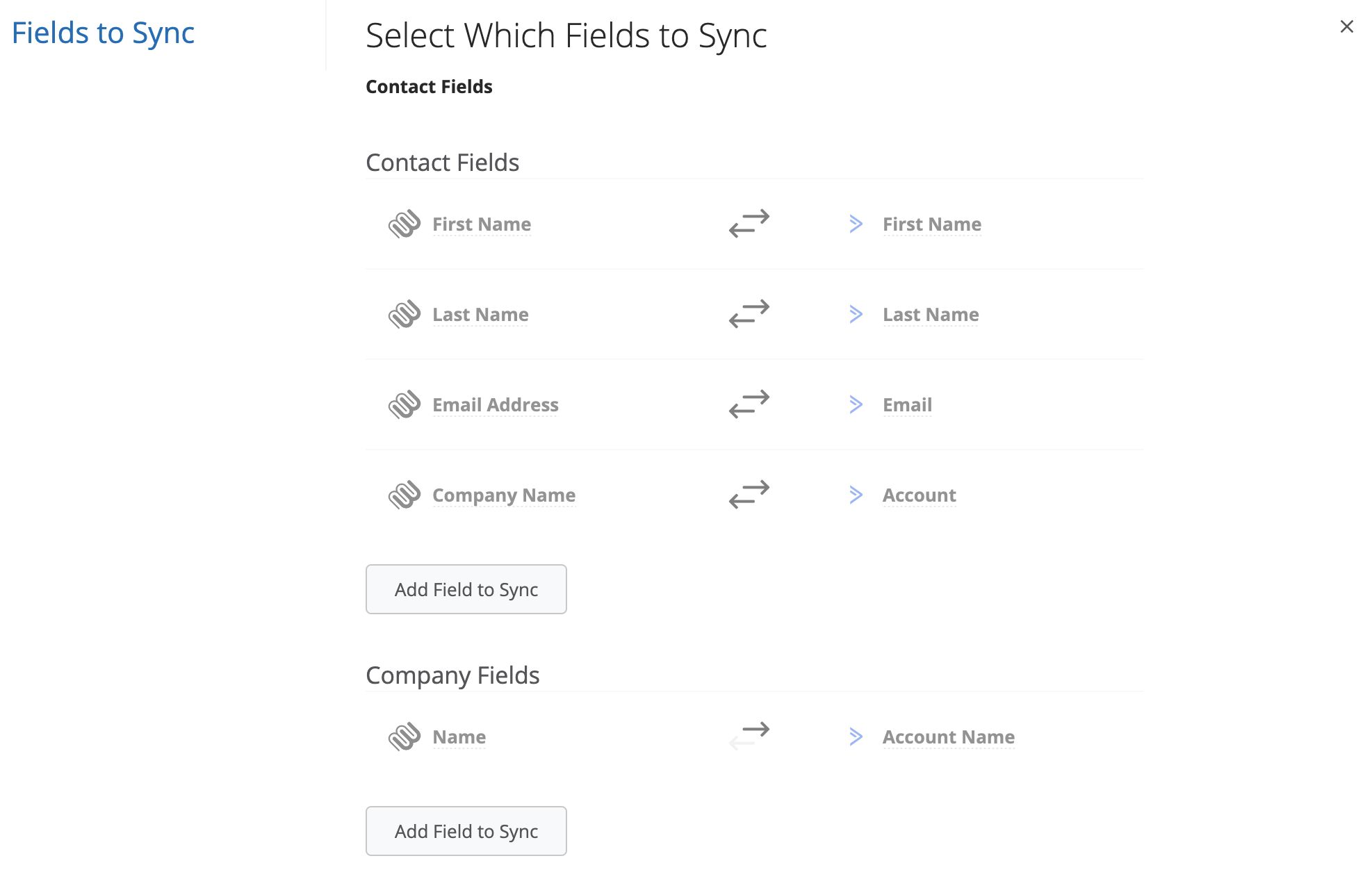The width and height of the screenshot is (1372, 888).
Task: Click the sync arrows for First Name
Action: point(749,224)
